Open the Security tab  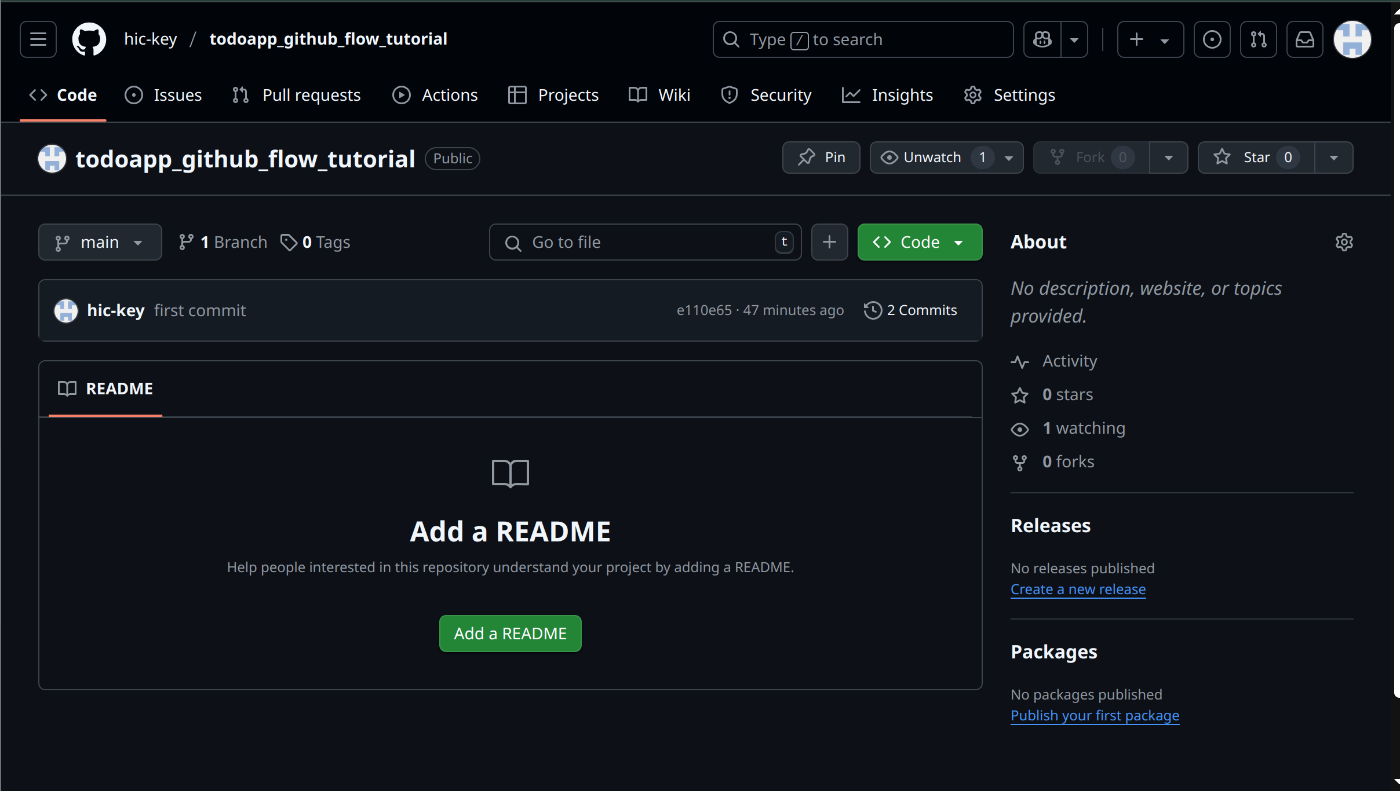(766, 95)
